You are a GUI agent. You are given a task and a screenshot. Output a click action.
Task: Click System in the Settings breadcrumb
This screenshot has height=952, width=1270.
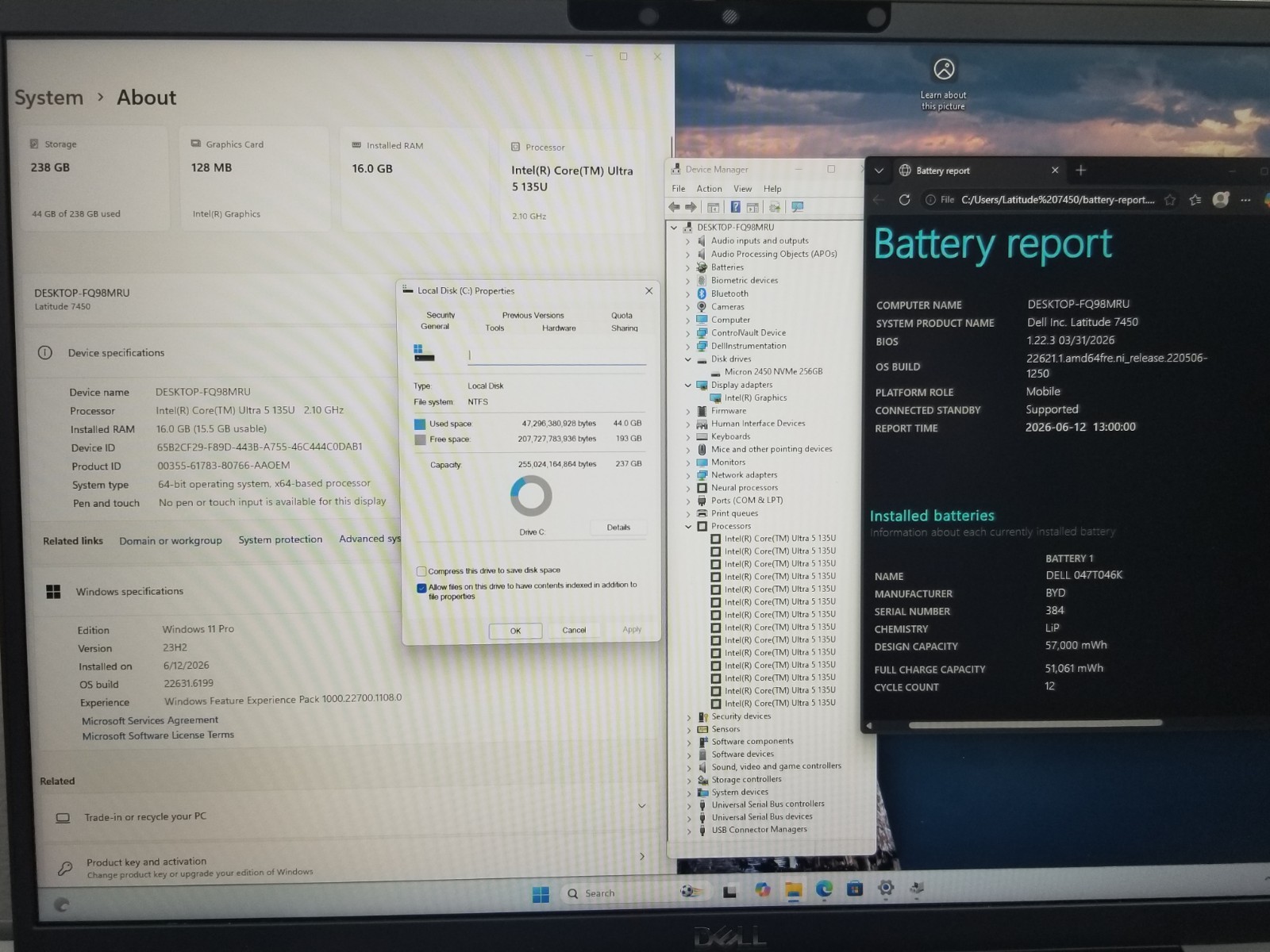(48, 98)
